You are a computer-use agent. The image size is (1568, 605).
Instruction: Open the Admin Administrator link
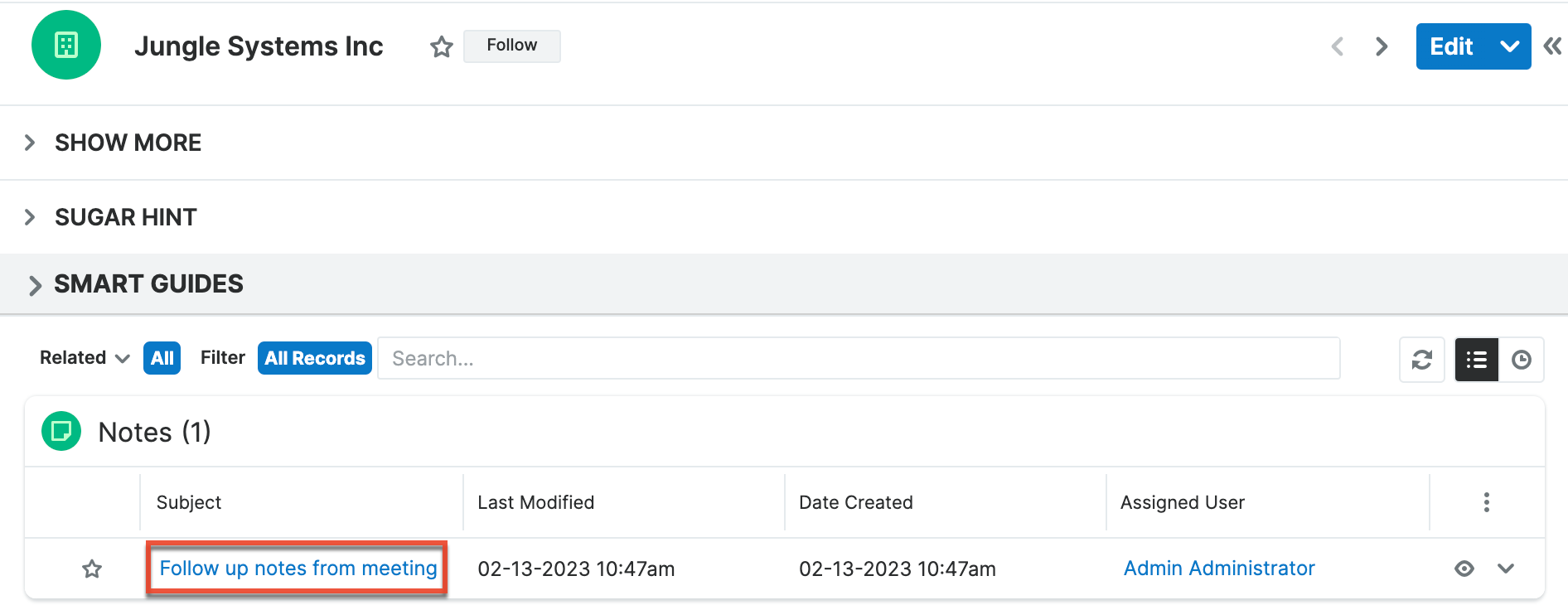[x=1218, y=569]
